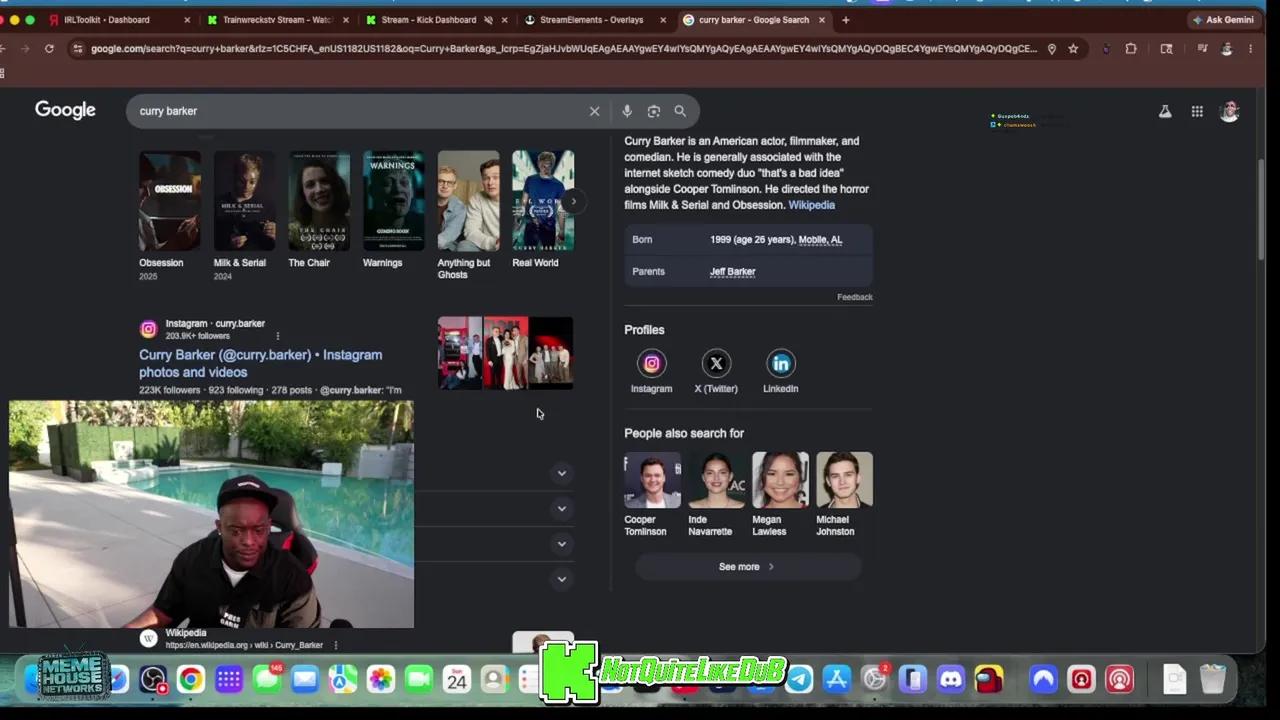Bookmark this page with the star

click(1073, 48)
